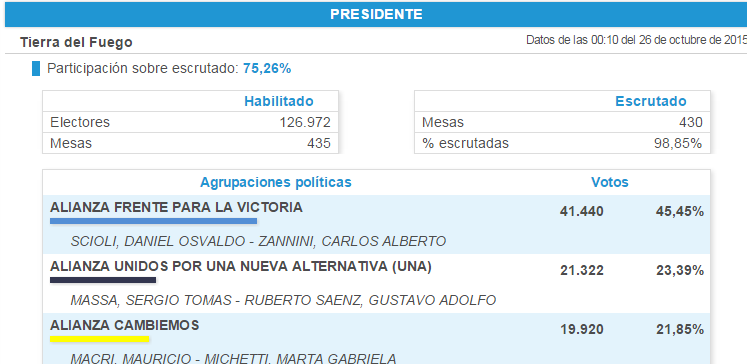Click the dark navy UNA result bar

click(x=103, y=280)
